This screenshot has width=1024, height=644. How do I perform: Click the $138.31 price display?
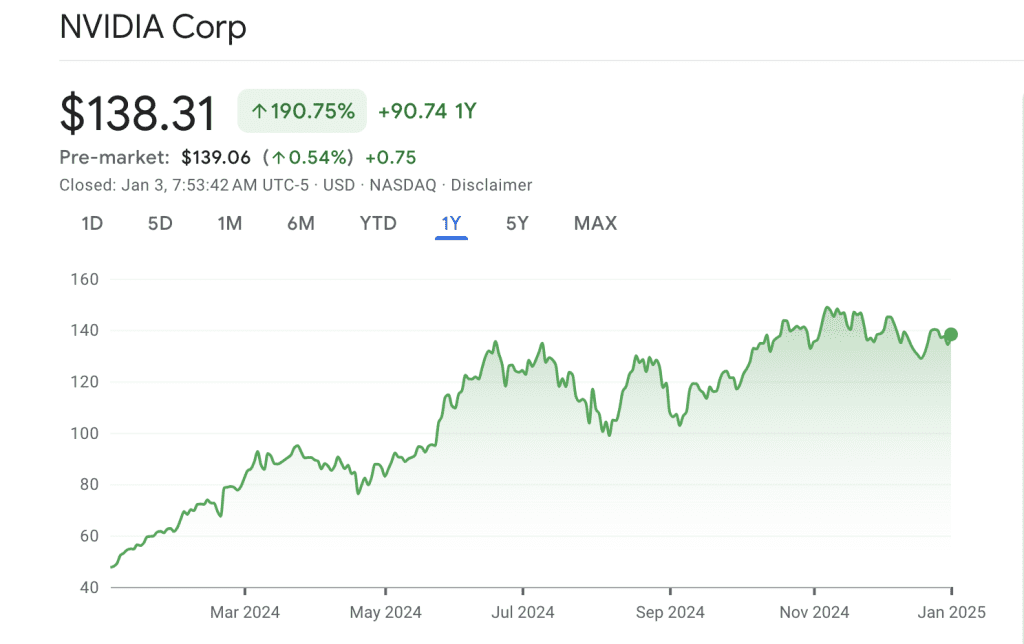(x=138, y=112)
